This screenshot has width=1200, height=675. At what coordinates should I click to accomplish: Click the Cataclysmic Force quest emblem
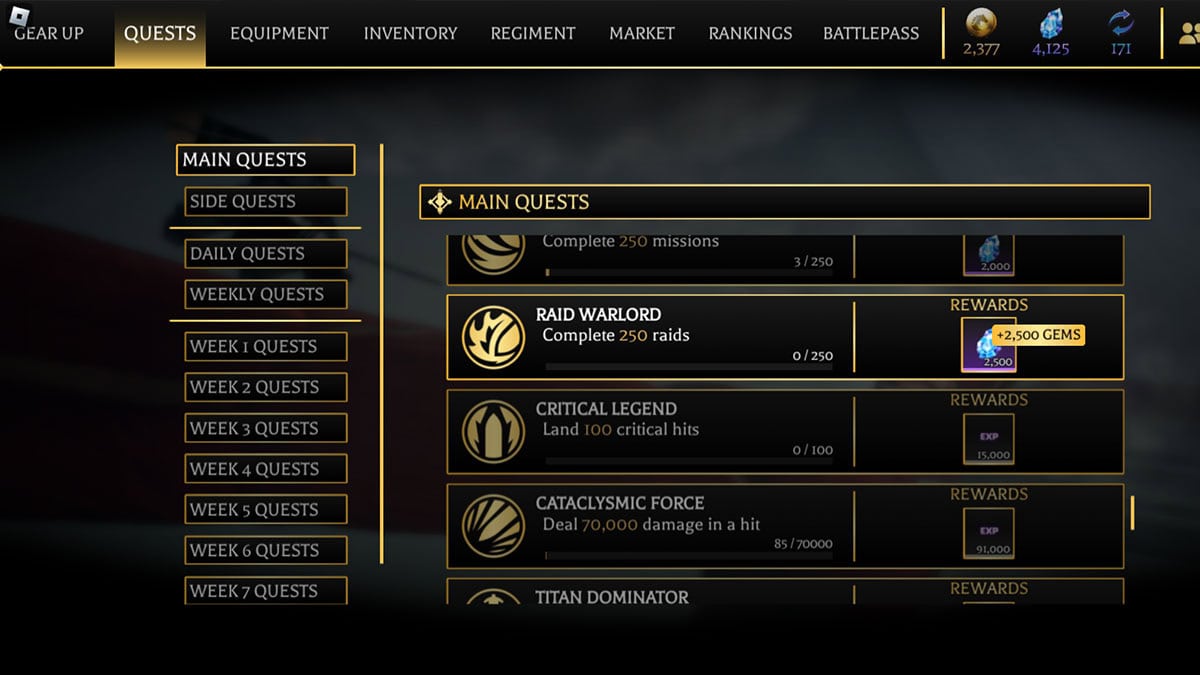pos(493,525)
